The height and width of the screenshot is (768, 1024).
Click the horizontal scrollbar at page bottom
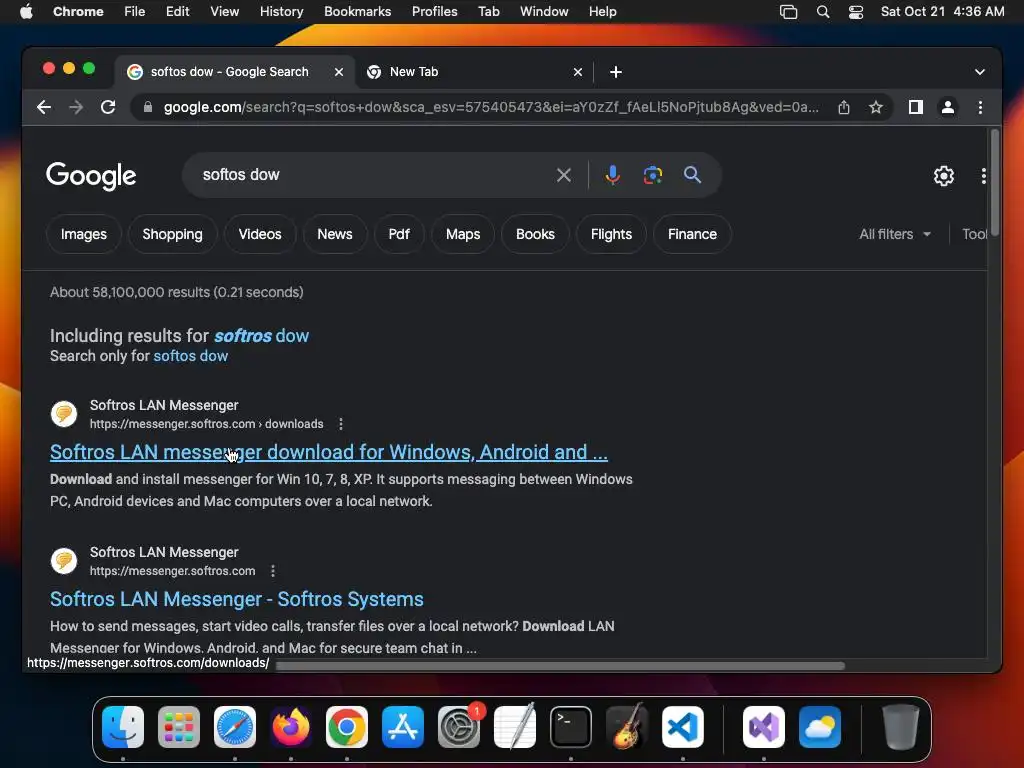point(560,666)
